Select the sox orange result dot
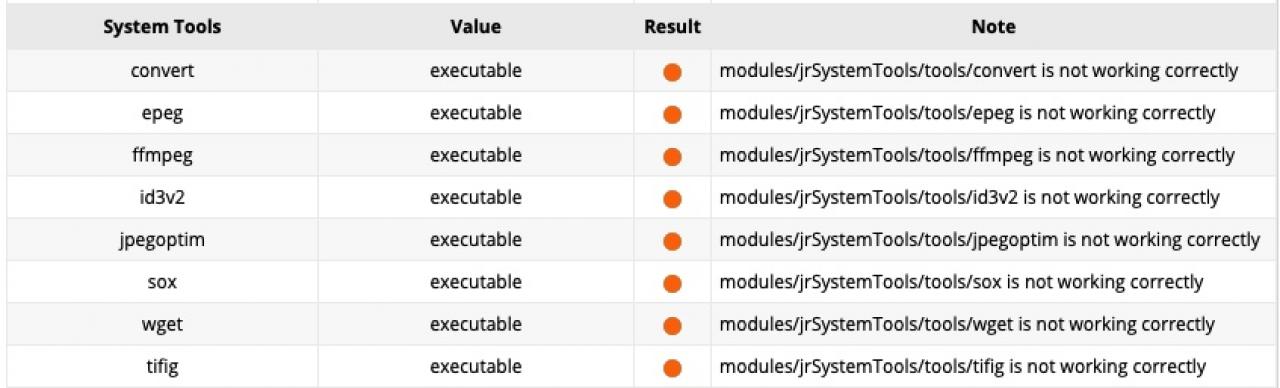This screenshot has width=1280, height=388. tap(672, 284)
